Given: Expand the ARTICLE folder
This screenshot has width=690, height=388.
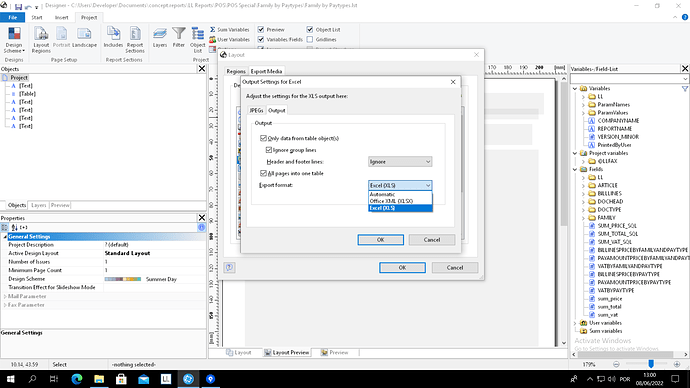Looking at the screenshot, I should pos(584,186).
